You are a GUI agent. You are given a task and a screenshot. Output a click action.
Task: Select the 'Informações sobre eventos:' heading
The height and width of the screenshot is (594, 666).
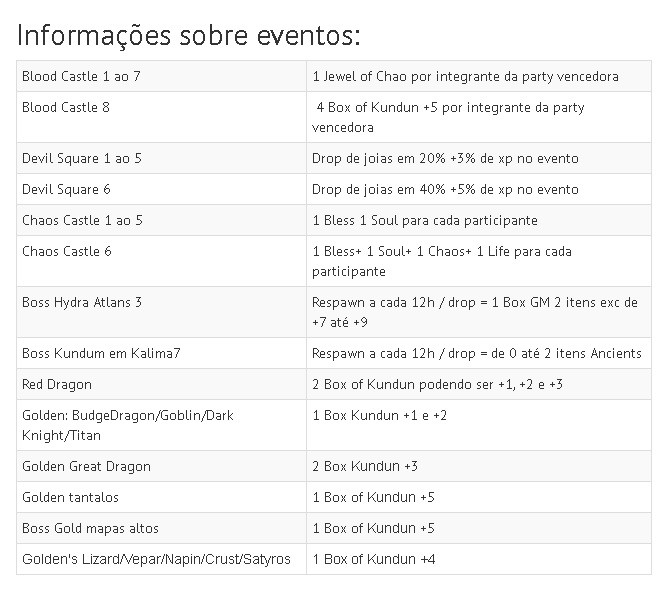(189, 36)
